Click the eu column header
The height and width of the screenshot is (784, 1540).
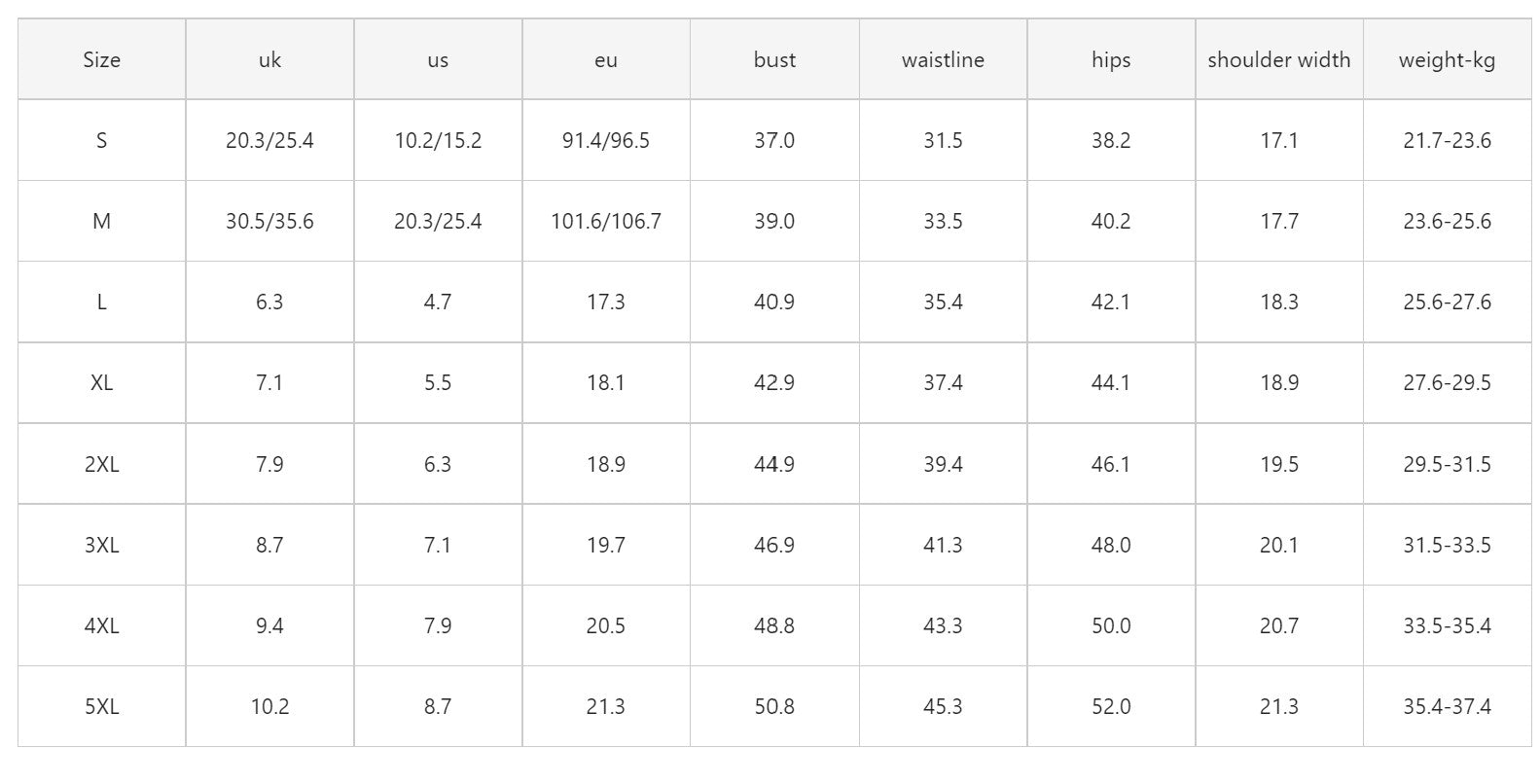tap(606, 60)
